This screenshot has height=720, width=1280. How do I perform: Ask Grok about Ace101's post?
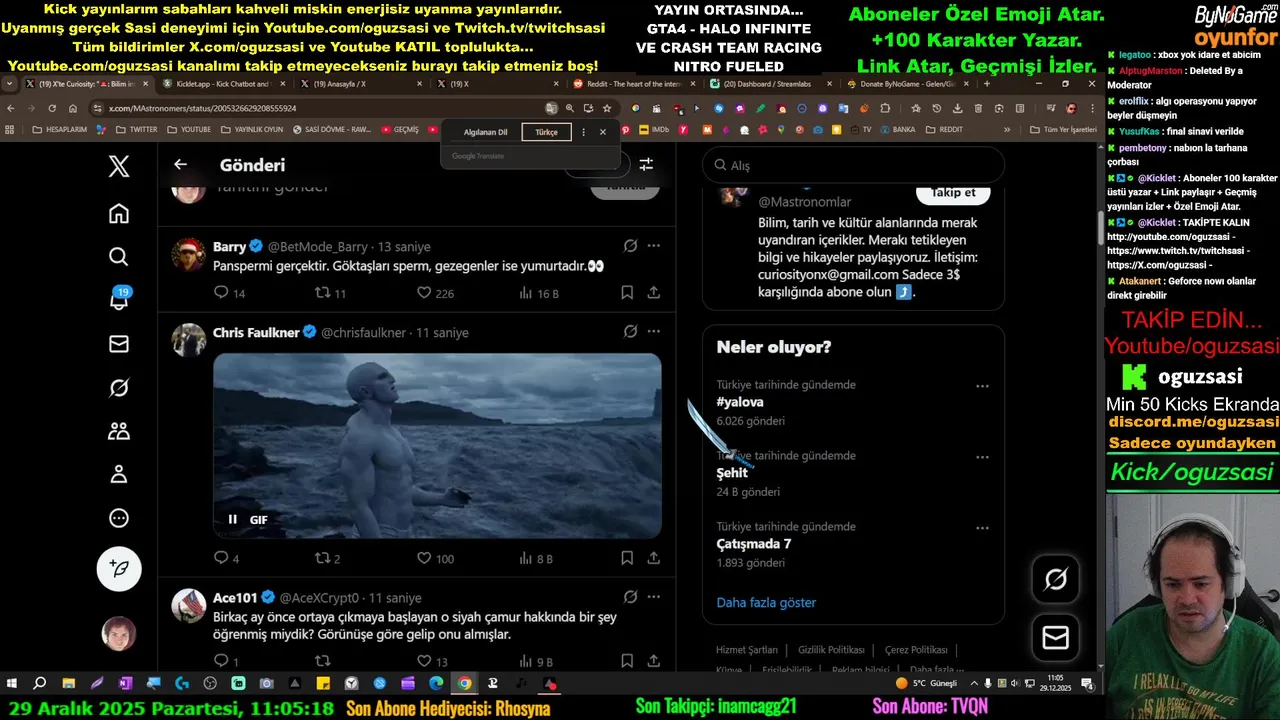click(x=630, y=597)
